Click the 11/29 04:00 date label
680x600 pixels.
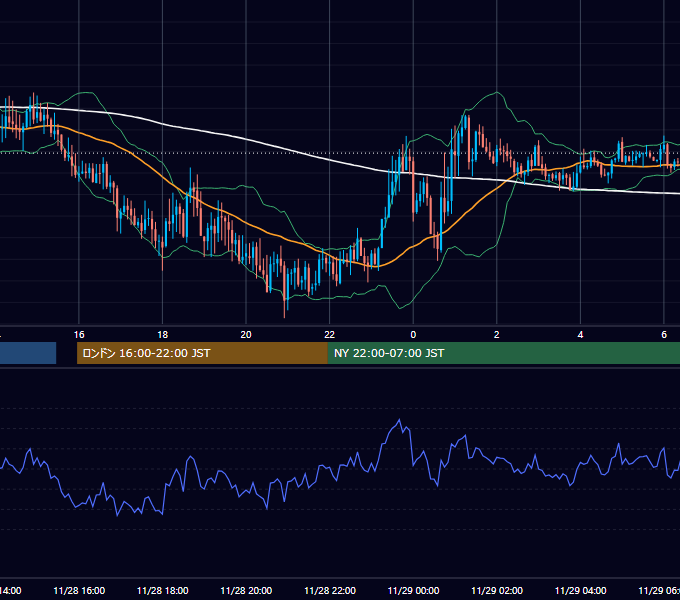[x=581, y=590]
